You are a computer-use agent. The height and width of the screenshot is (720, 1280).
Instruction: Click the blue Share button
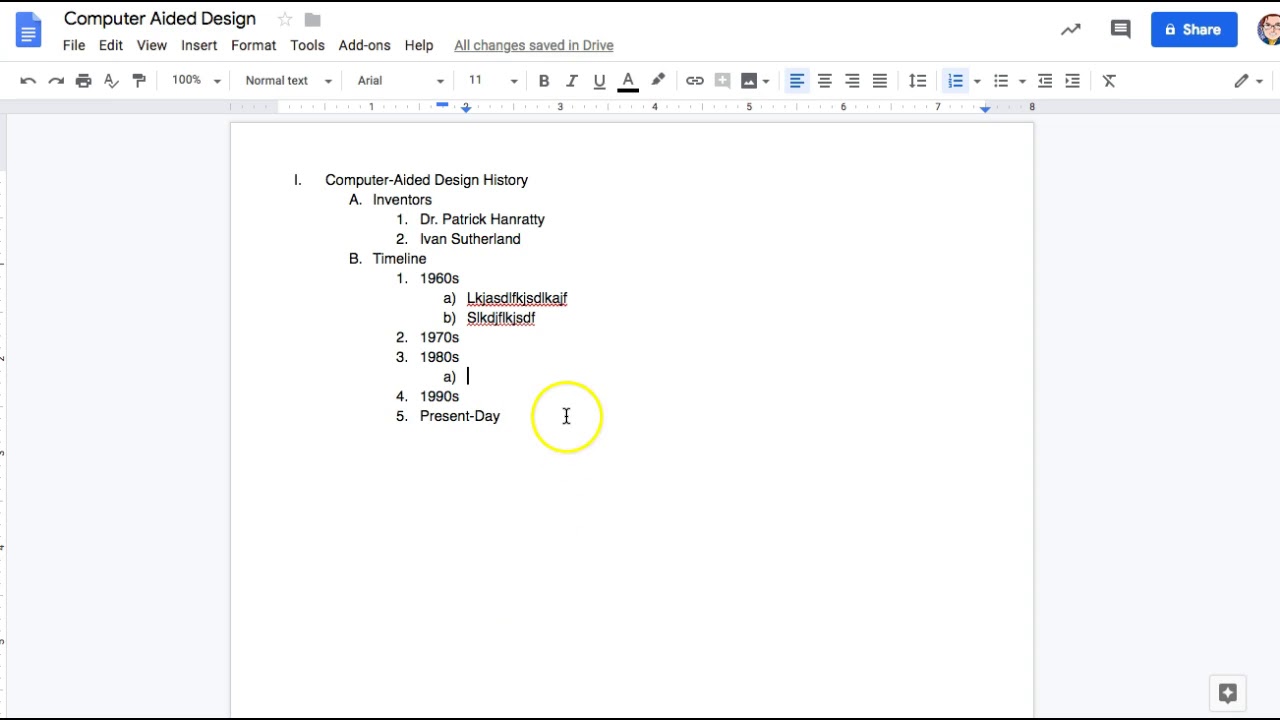pyautogui.click(x=1194, y=30)
